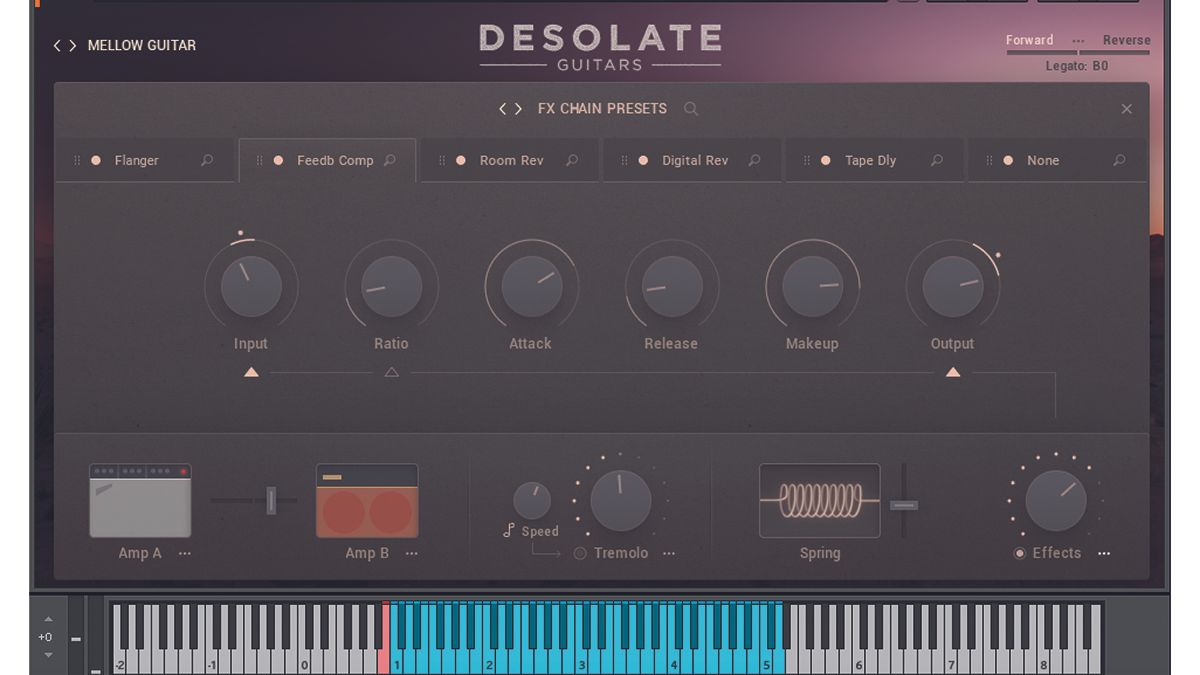Open the FX Chain Presets search magnifier
1200x675 pixels.
pyautogui.click(x=690, y=108)
